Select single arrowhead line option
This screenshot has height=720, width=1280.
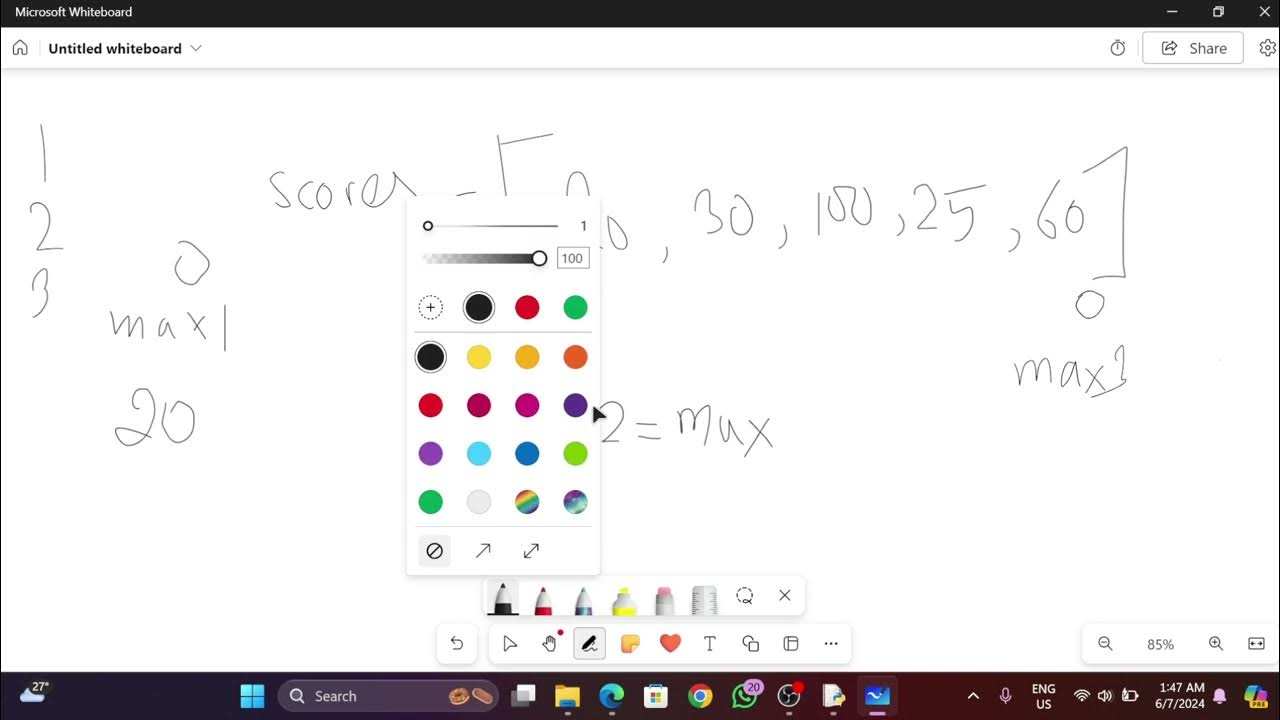point(483,551)
